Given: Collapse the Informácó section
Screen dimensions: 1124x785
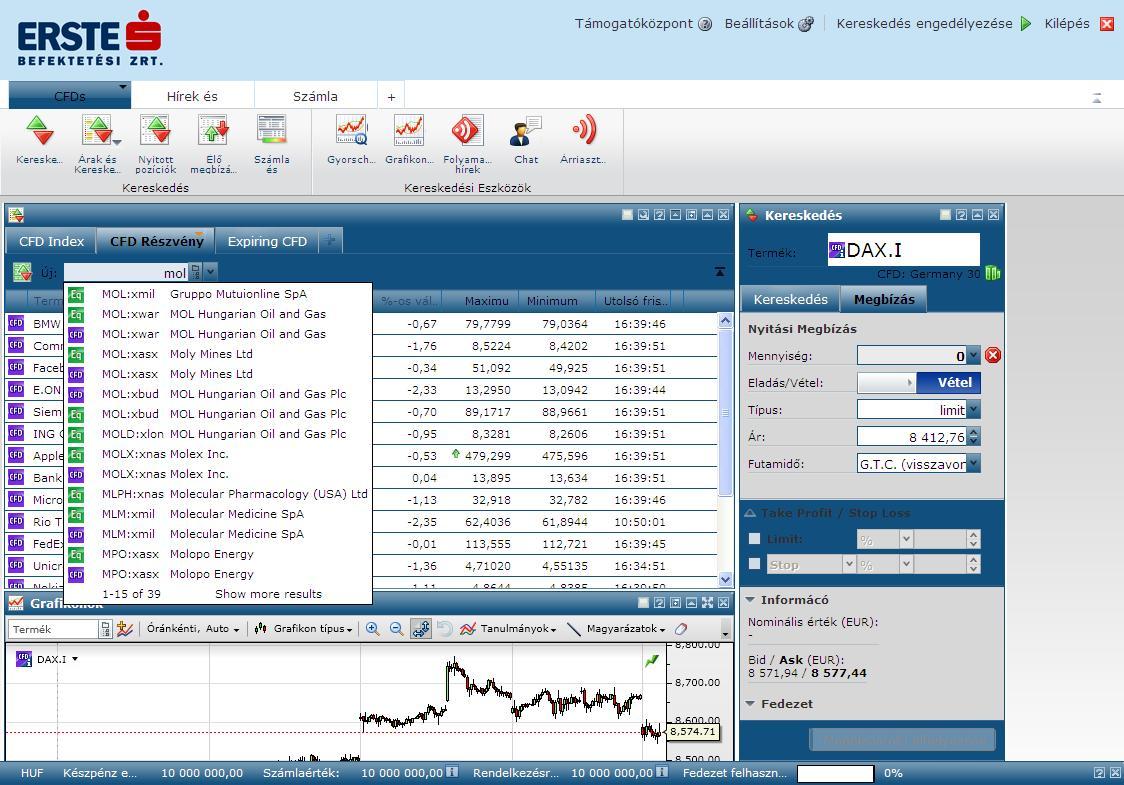Looking at the screenshot, I should [751, 599].
